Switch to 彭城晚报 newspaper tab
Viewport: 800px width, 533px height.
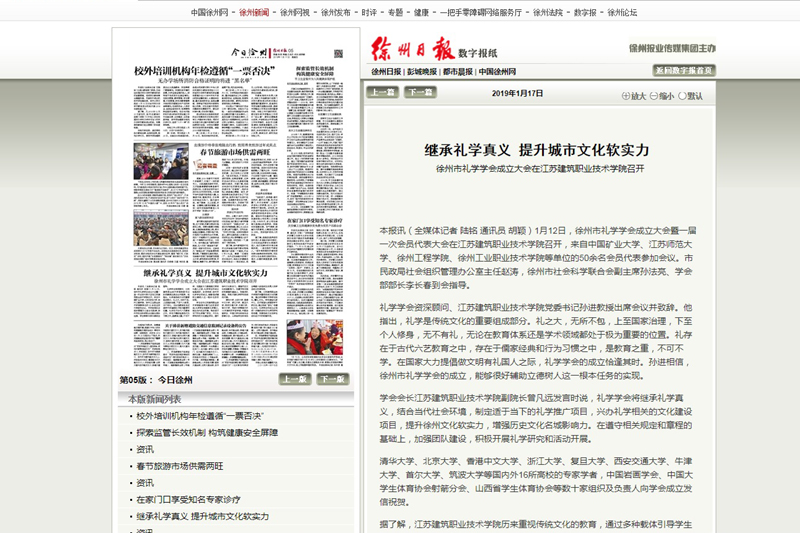tap(426, 72)
